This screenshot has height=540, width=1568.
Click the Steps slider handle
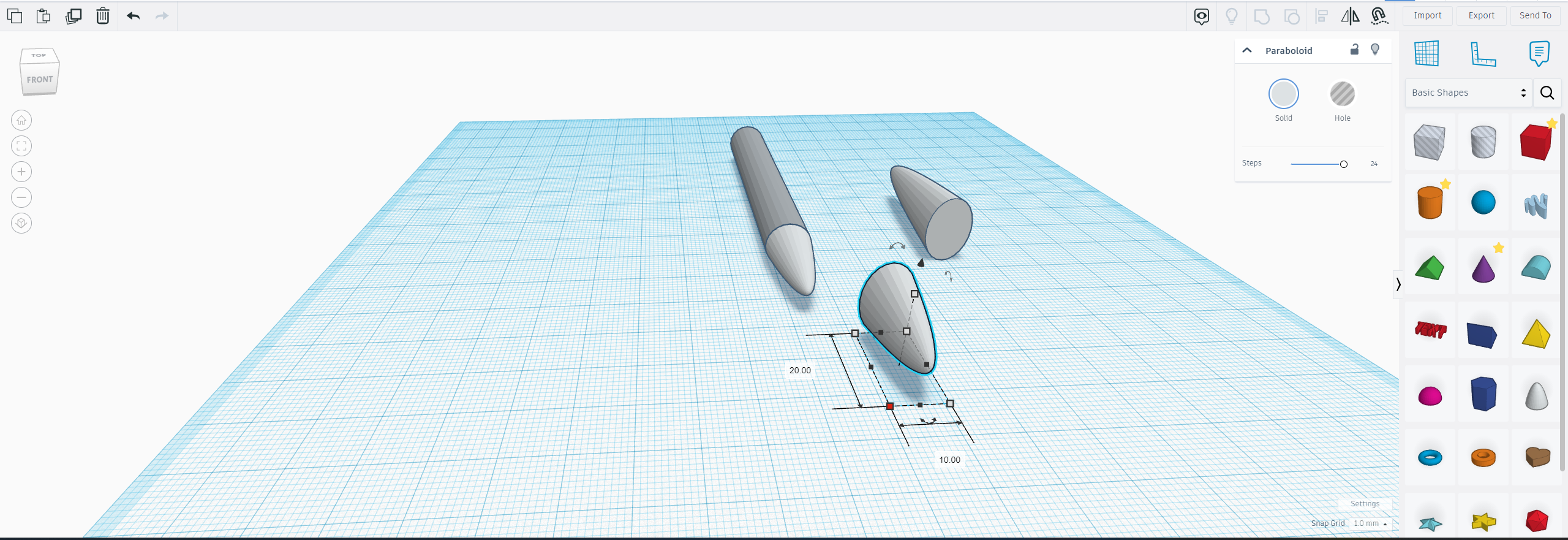click(1344, 164)
